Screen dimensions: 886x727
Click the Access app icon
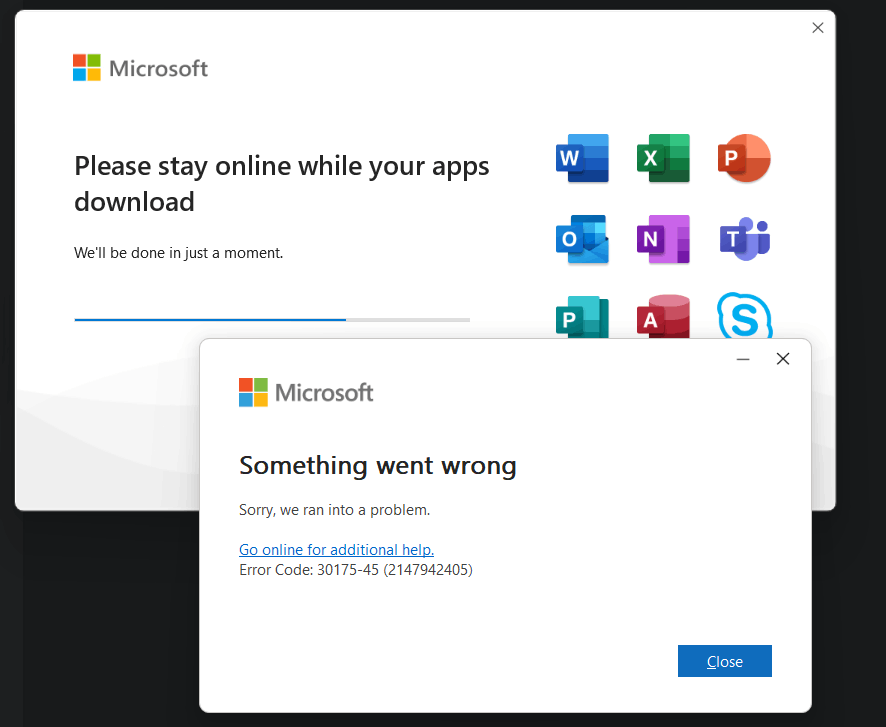point(663,316)
